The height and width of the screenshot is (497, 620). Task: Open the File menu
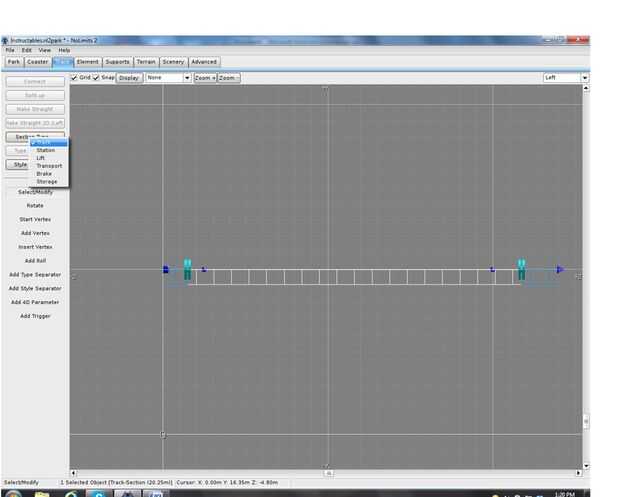[x=10, y=50]
